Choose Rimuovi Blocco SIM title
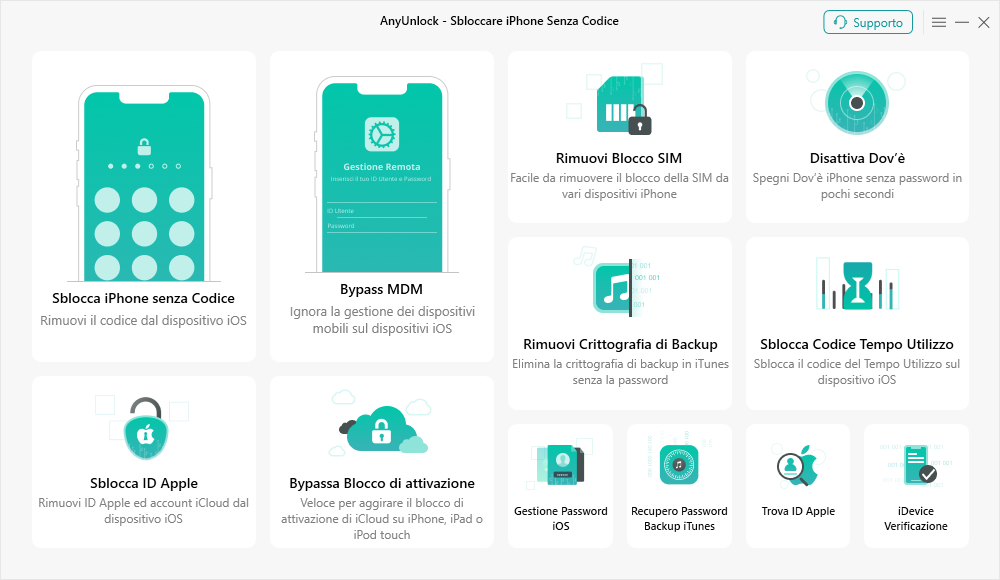Screen dimensions: 1000x580 click(619, 158)
